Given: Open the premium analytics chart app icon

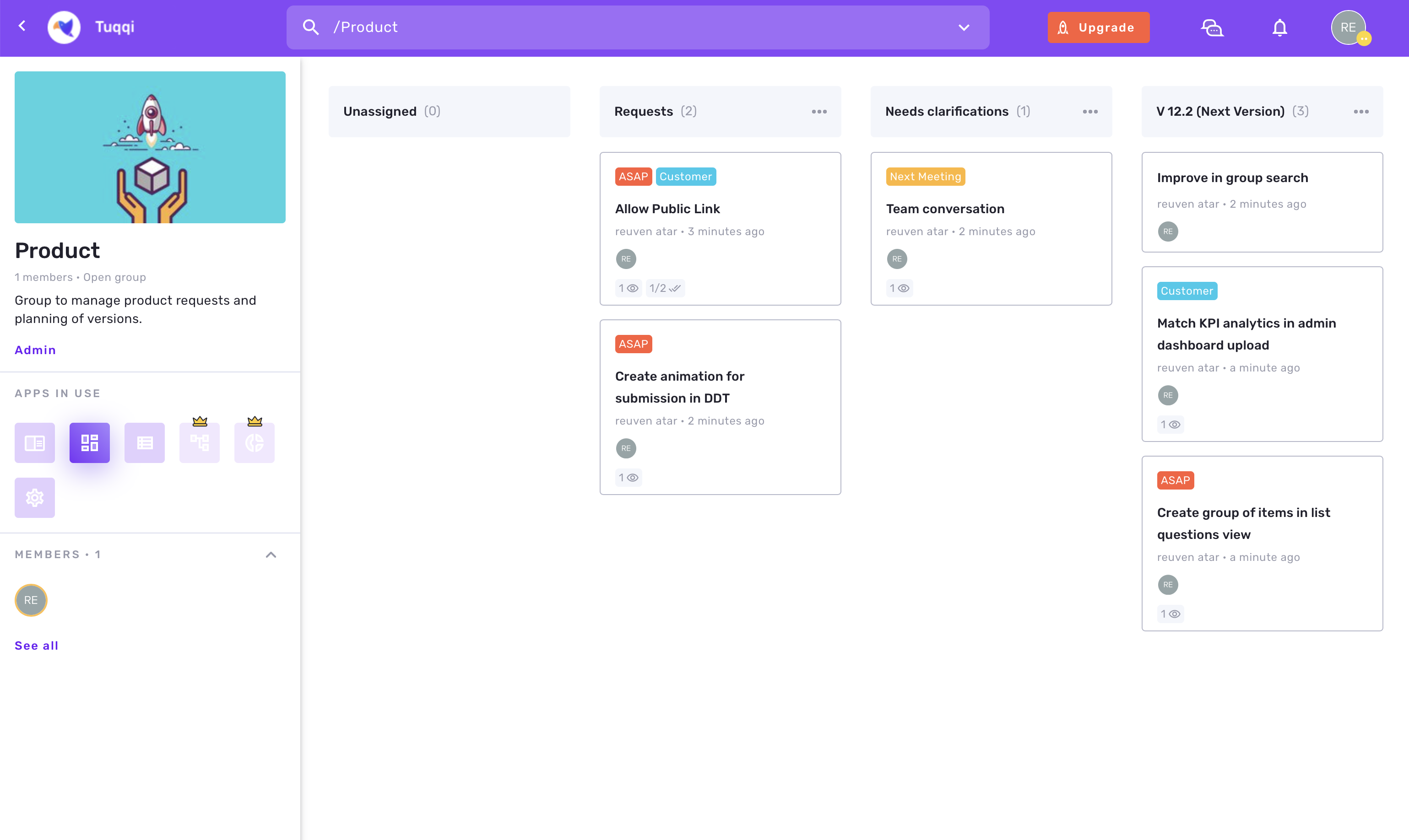Looking at the screenshot, I should click(x=254, y=442).
